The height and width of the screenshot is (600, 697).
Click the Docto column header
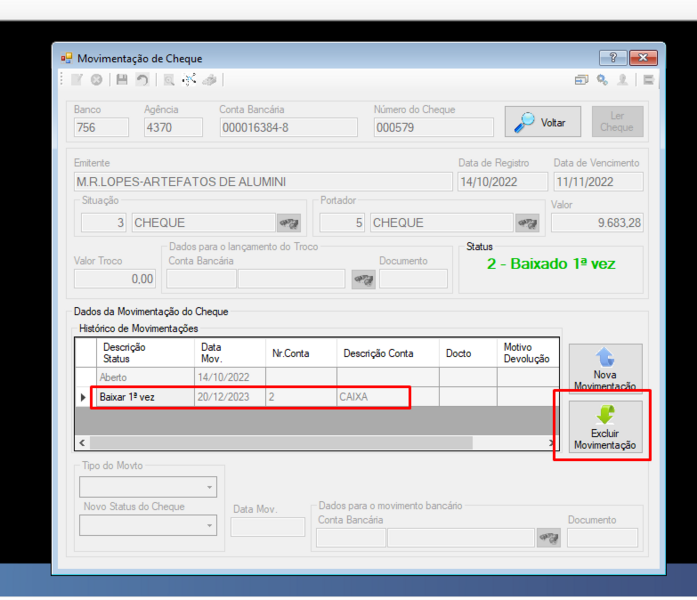coord(468,353)
